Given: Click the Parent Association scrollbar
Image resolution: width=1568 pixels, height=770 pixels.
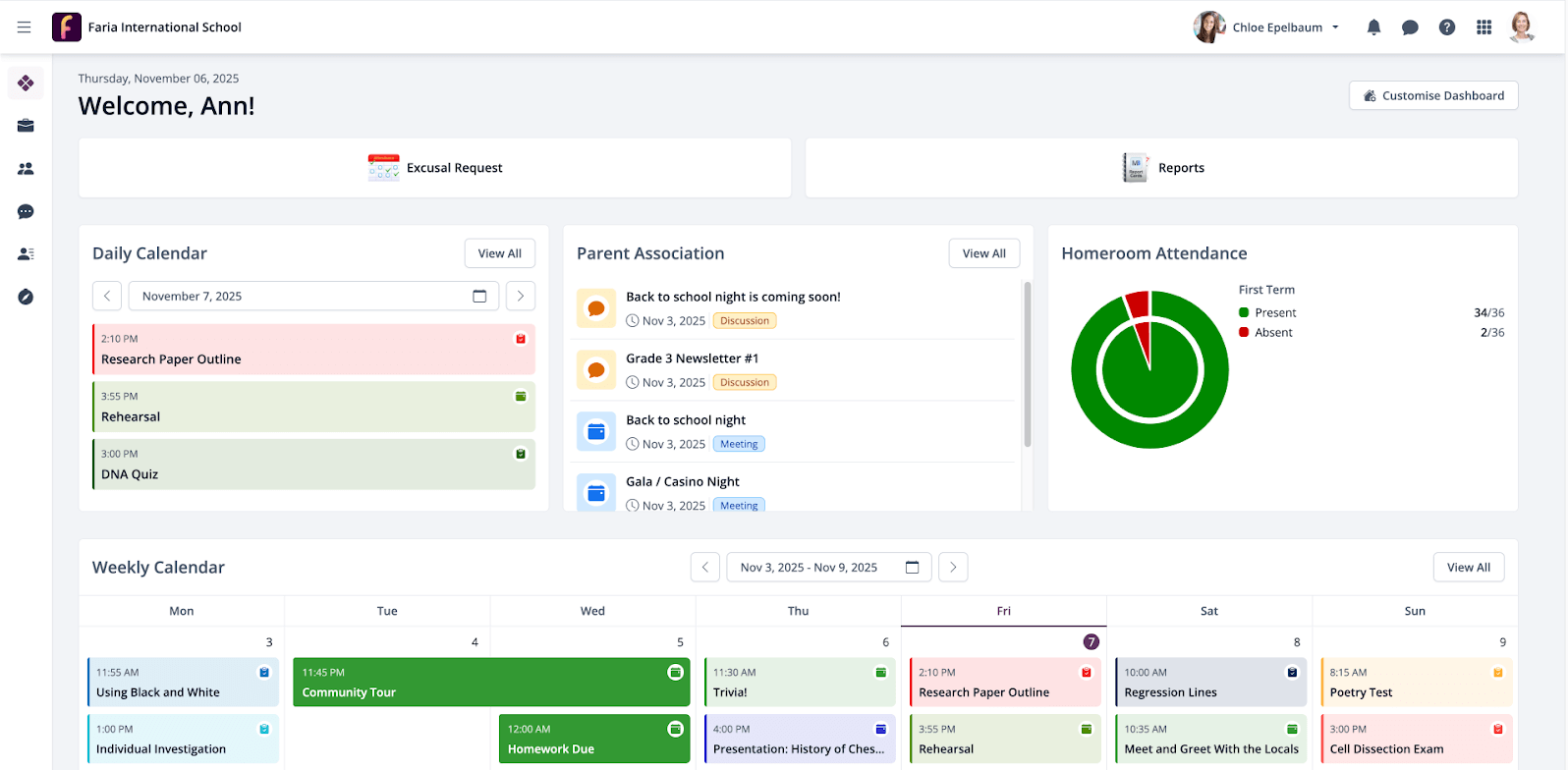Looking at the screenshot, I should pyautogui.click(x=1028, y=363).
